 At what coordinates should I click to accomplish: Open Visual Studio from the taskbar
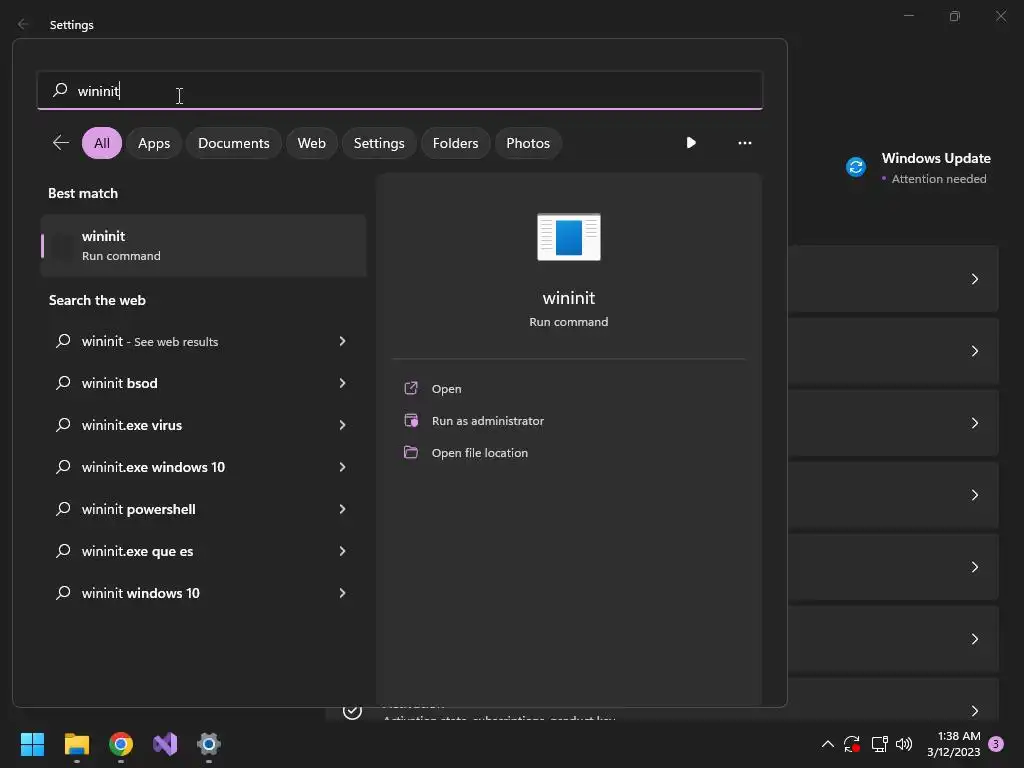(x=165, y=744)
